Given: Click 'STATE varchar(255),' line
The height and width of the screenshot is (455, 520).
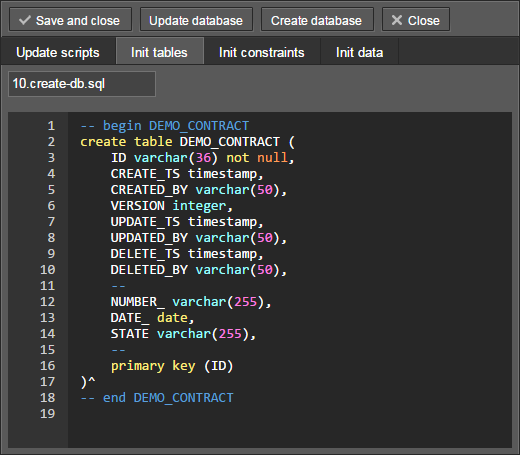Looking at the screenshot, I should click(x=183, y=334).
